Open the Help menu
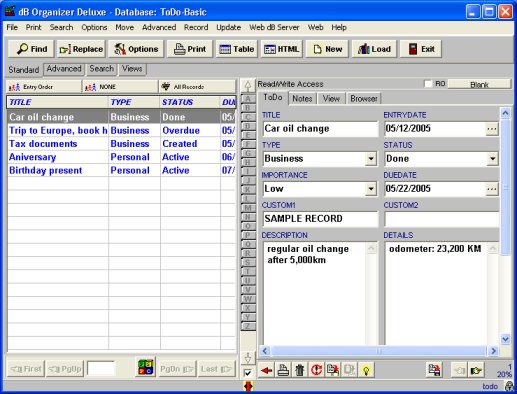Viewport: 517px width, 394px height. pos(339,27)
